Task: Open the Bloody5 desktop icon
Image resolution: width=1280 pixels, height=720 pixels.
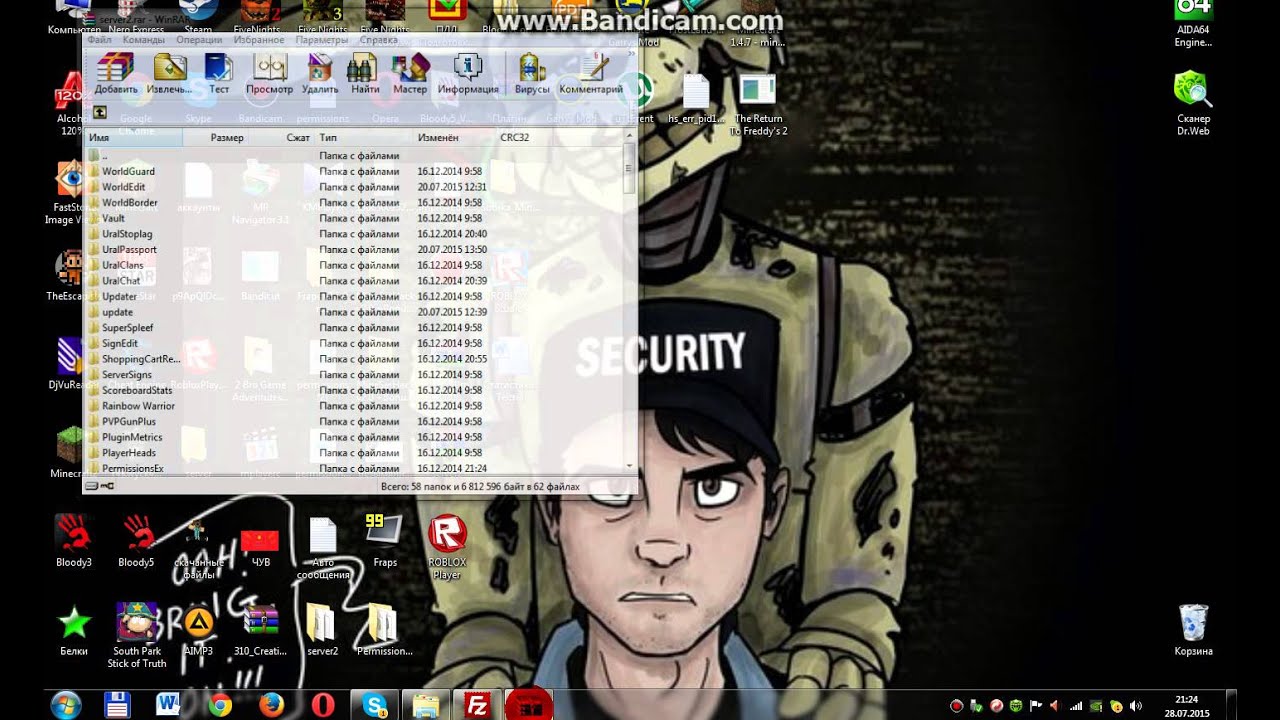Action: tap(136, 542)
